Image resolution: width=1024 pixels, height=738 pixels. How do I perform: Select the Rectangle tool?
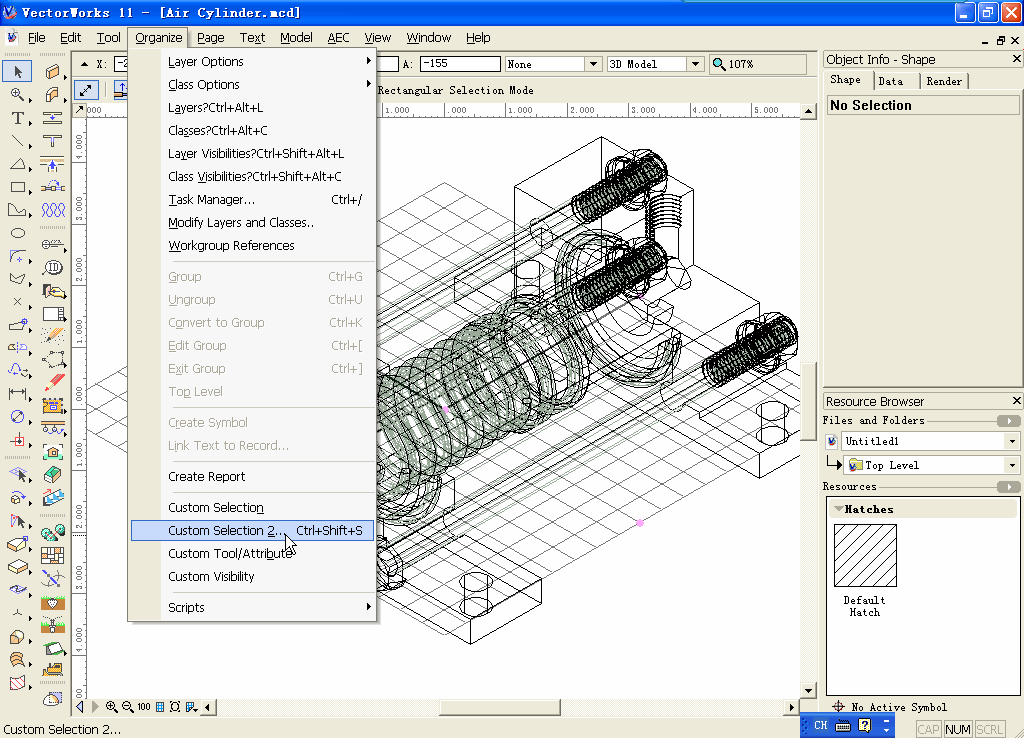(18, 187)
